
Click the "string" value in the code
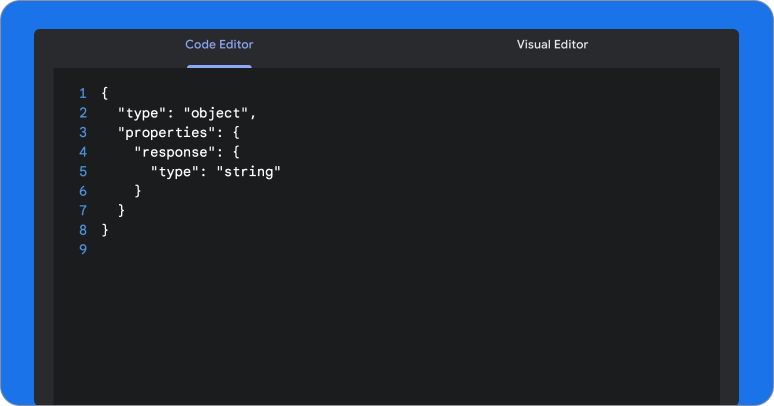(x=249, y=172)
